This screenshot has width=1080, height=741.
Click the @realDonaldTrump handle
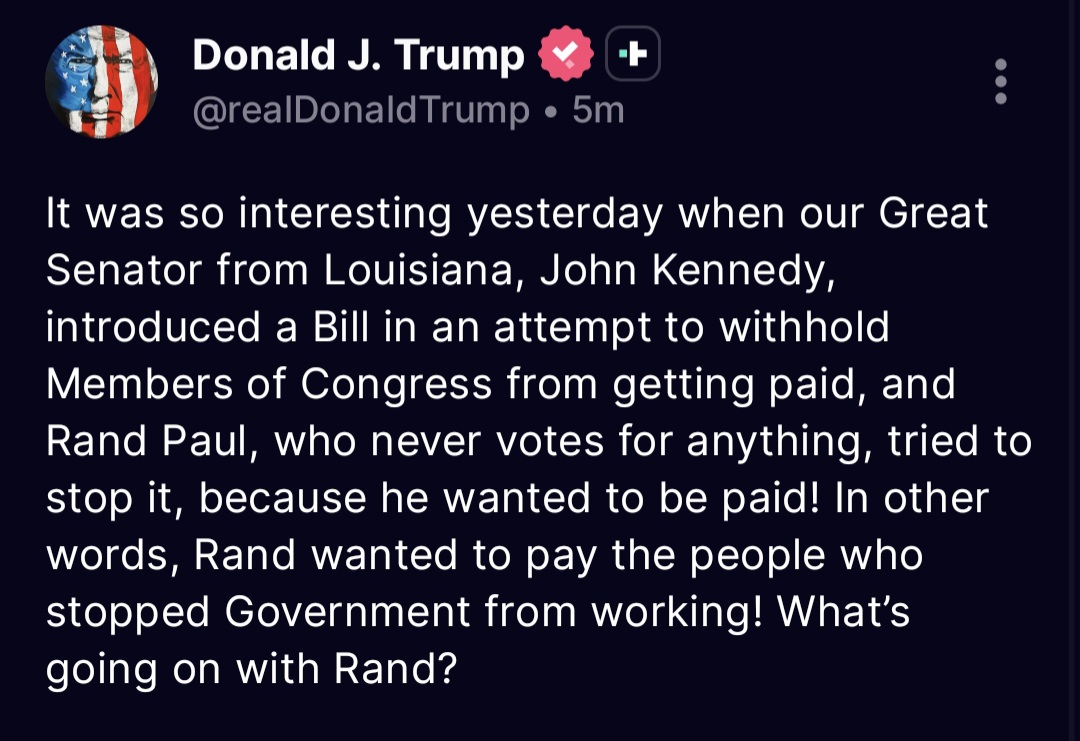tap(360, 109)
